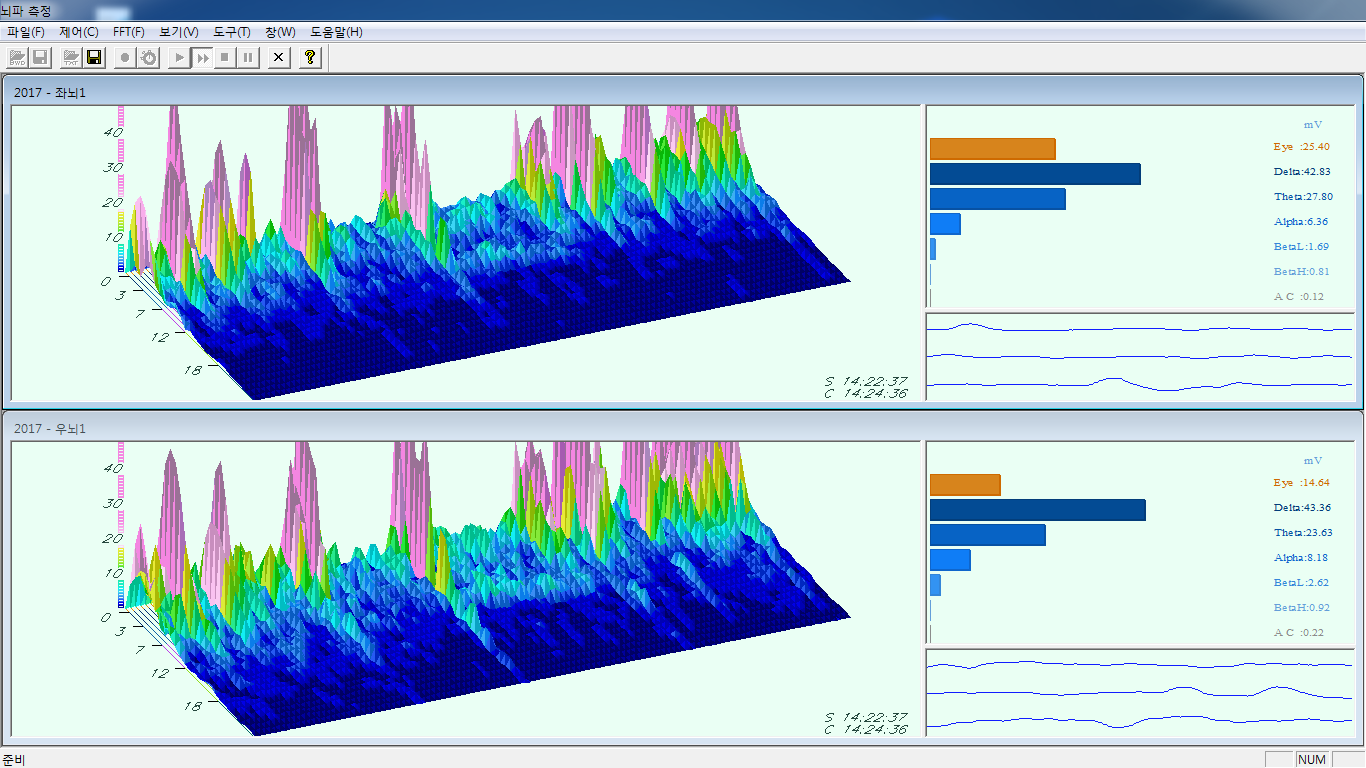1366x768 pixels.
Task: Click the open TXT file icon
Action: point(71,58)
